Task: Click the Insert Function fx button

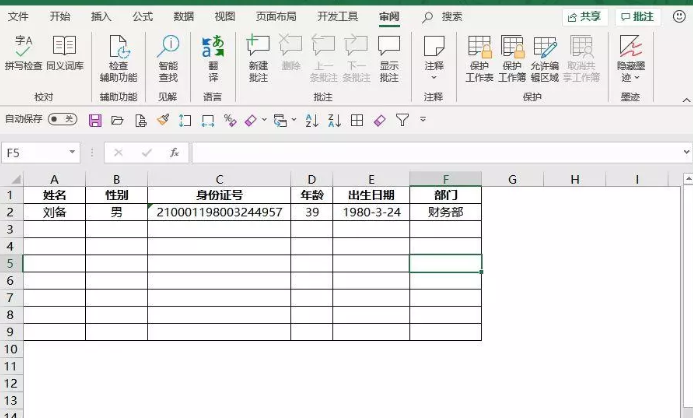Action: (175, 152)
